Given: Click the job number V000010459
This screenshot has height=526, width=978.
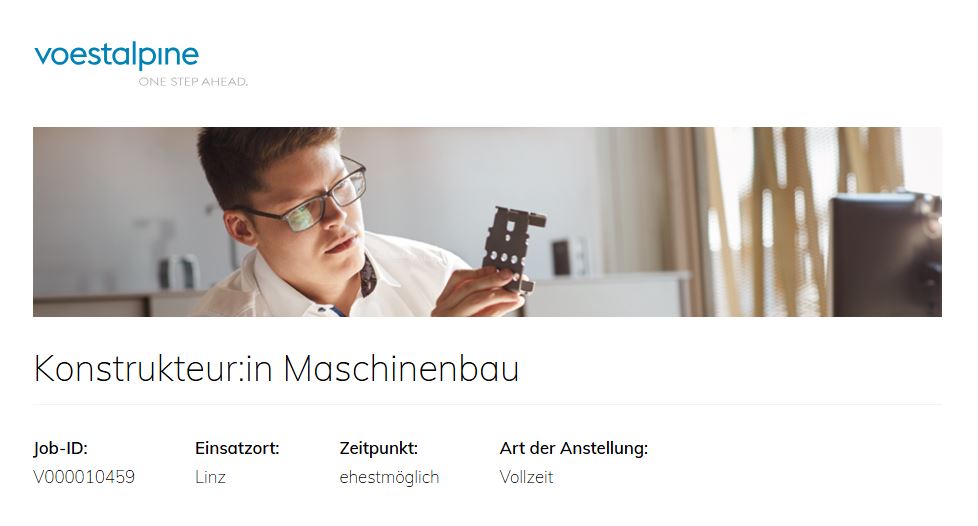Looking at the screenshot, I should [84, 477].
